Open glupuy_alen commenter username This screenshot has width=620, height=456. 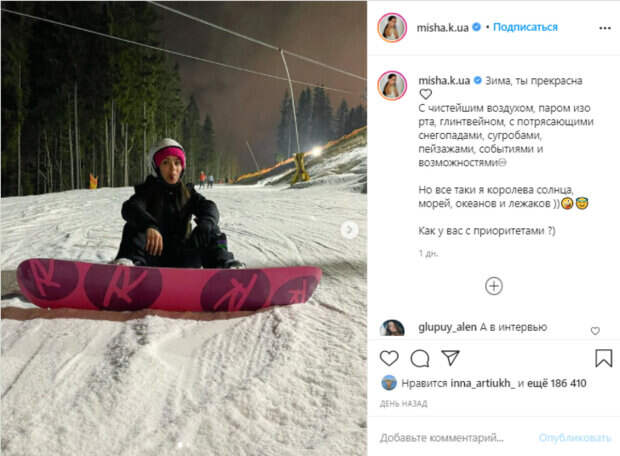447,327
